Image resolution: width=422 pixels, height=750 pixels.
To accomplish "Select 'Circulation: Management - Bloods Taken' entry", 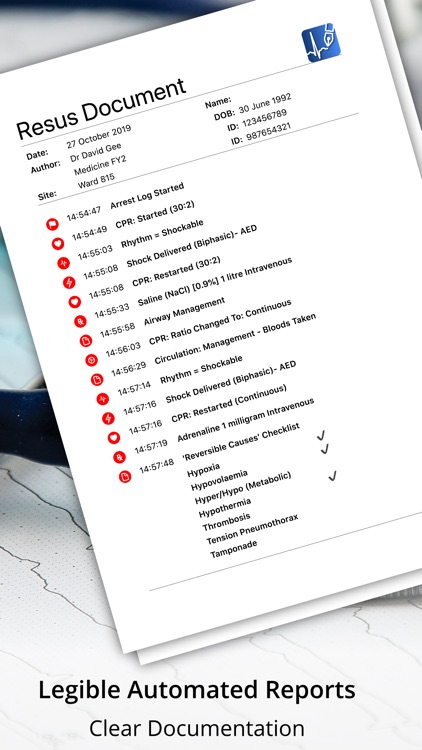I will coord(235,339).
